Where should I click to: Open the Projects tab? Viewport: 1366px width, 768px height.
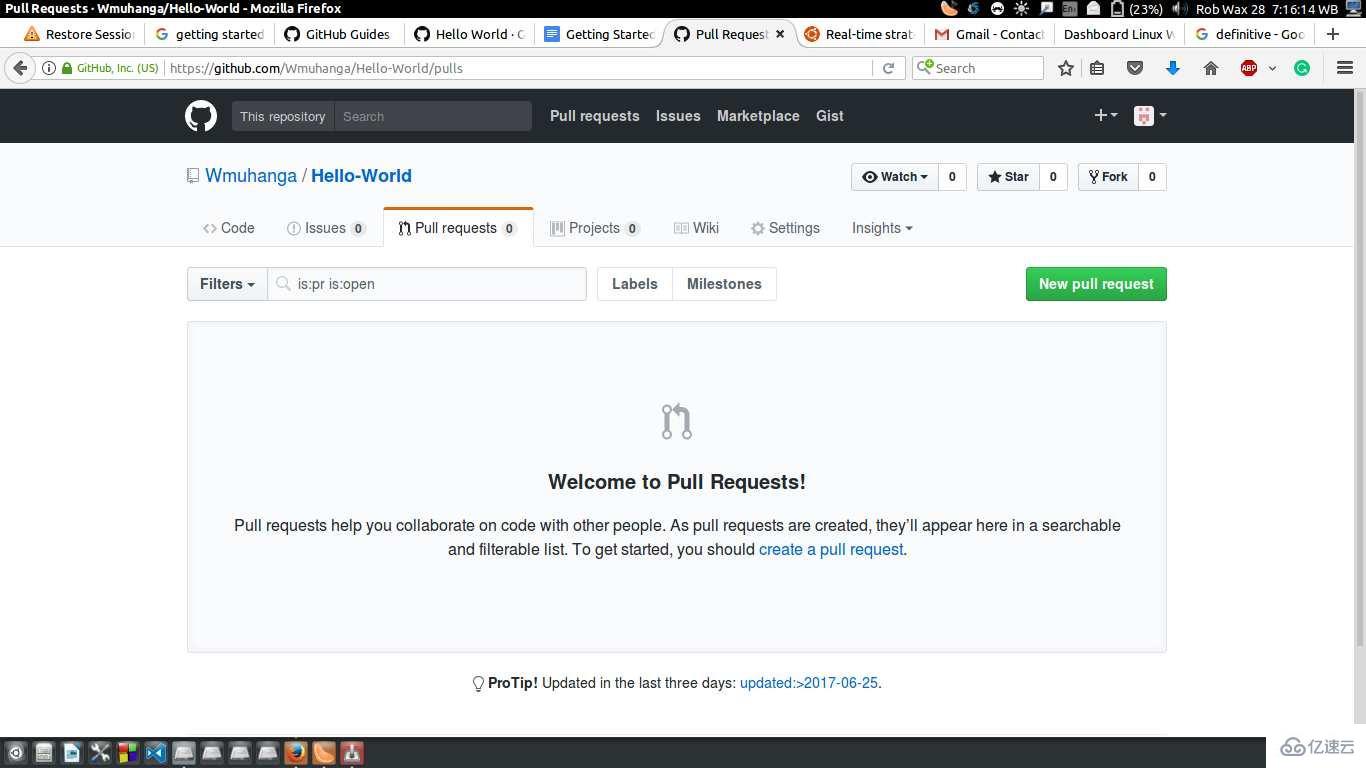coord(595,228)
